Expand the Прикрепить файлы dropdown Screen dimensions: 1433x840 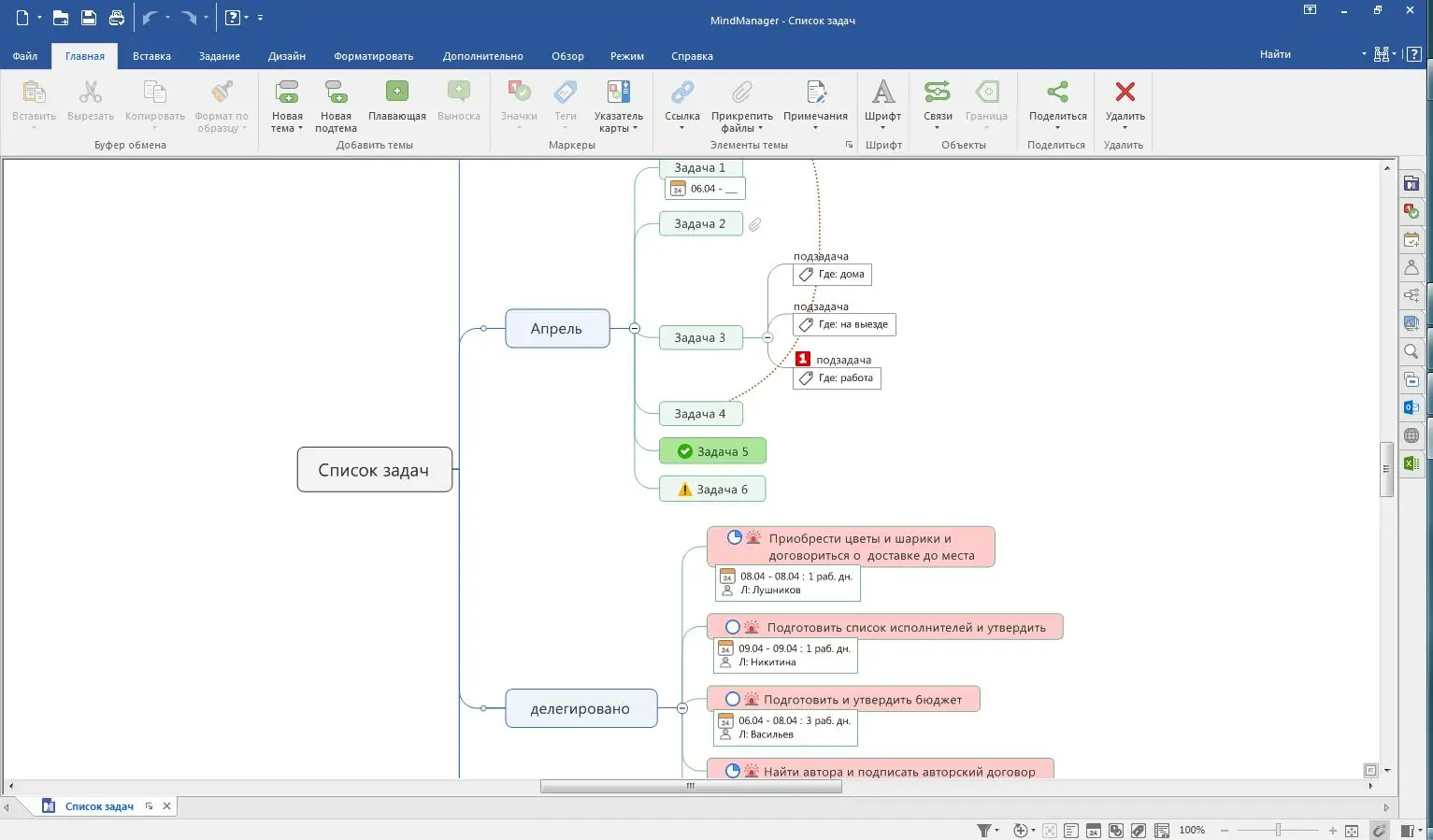pos(760,129)
